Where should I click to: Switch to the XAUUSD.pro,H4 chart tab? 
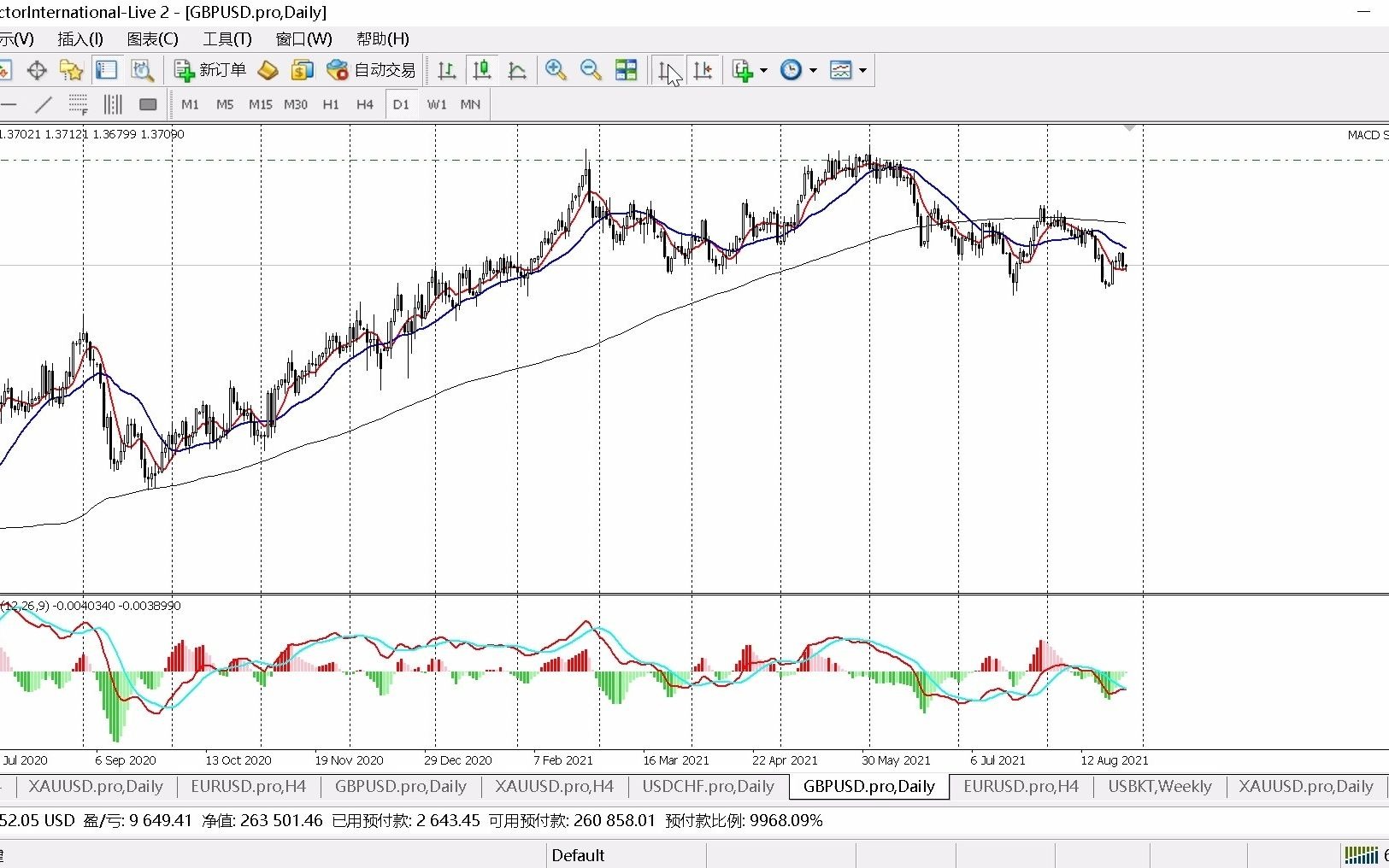coord(554,786)
